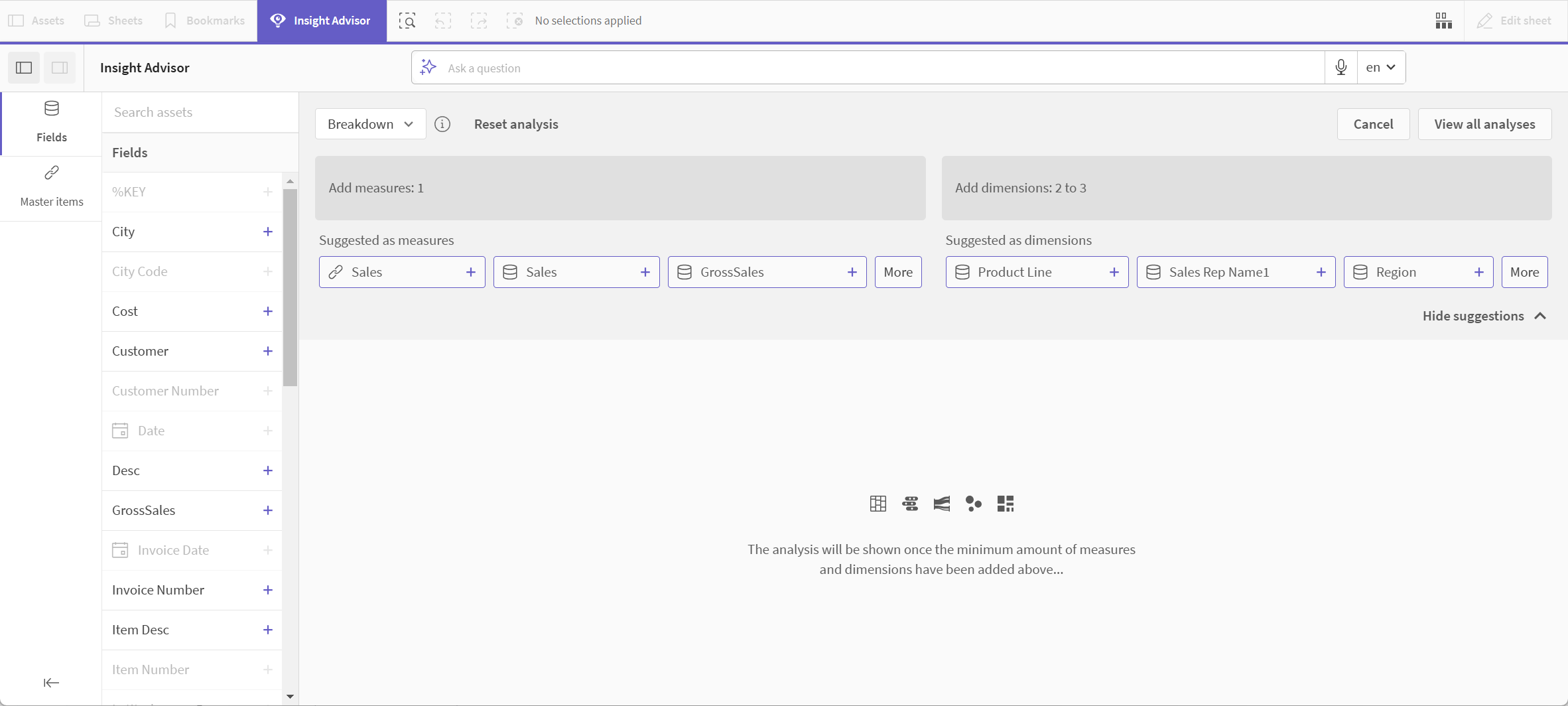This screenshot has height=706, width=1568.
Task: Click the microphone voice input icon
Action: pyautogui.click(x=1340, y=68)
